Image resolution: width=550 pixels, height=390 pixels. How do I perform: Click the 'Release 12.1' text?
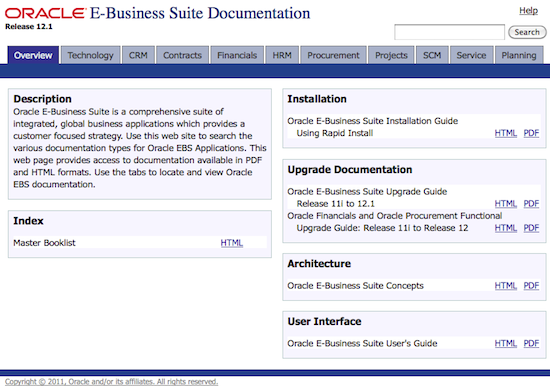tap(29, 27)
